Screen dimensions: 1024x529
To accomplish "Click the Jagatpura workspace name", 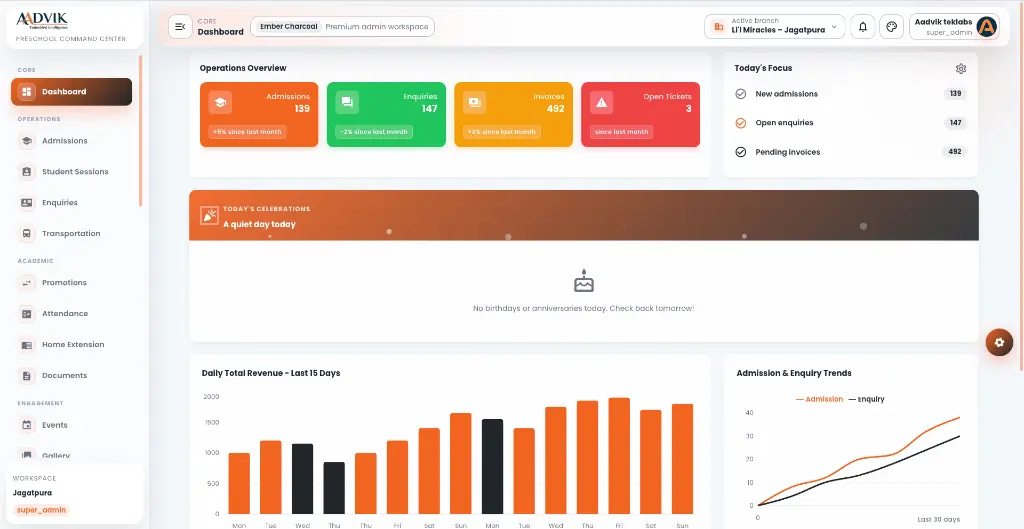I will tap(32, 493).
